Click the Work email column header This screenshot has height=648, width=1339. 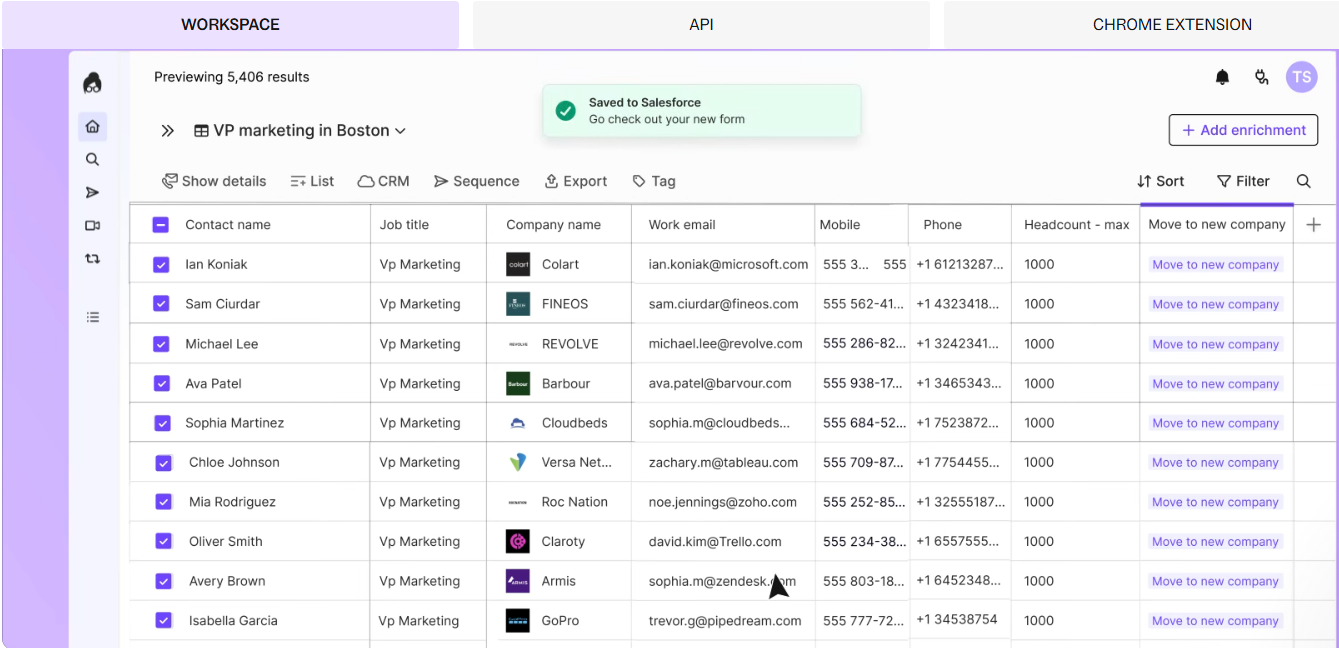click(x=682, y=225)
